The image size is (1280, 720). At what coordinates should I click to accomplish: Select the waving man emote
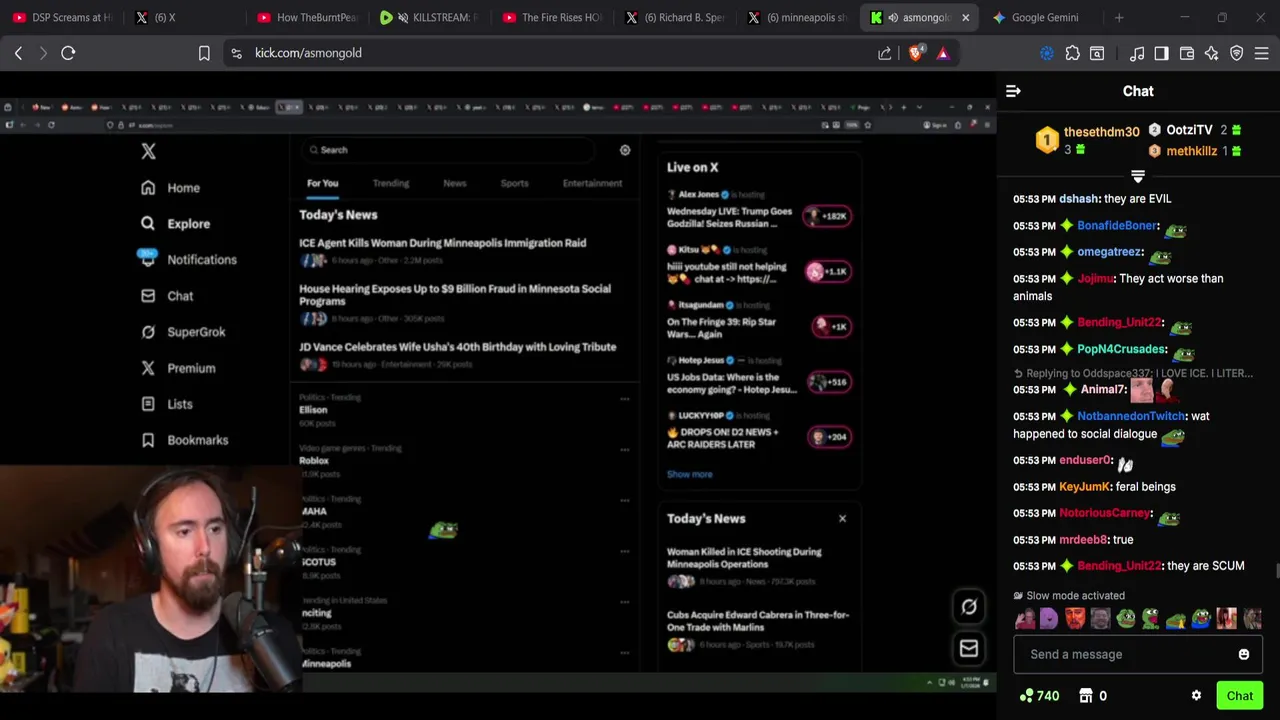pos(1024,619)
